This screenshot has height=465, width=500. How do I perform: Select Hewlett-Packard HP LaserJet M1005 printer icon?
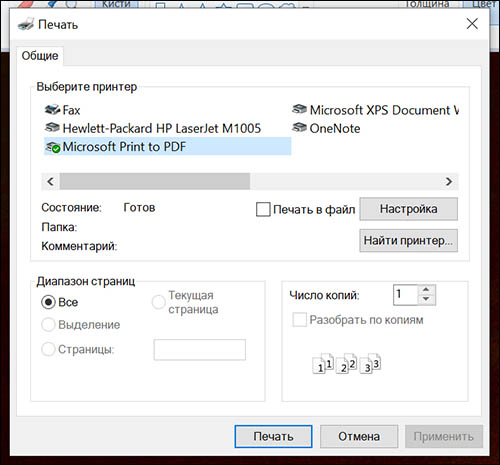tap(52, 128)
